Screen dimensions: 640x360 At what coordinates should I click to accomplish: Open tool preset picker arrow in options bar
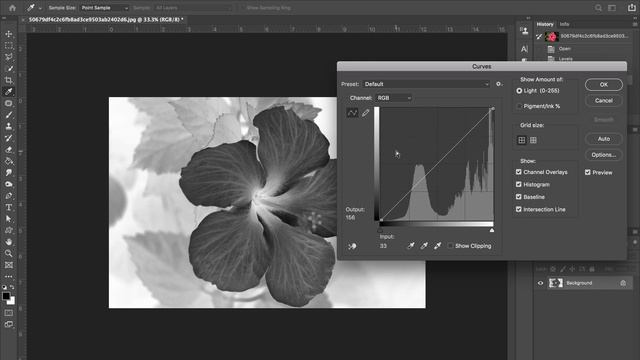(40, 8)
